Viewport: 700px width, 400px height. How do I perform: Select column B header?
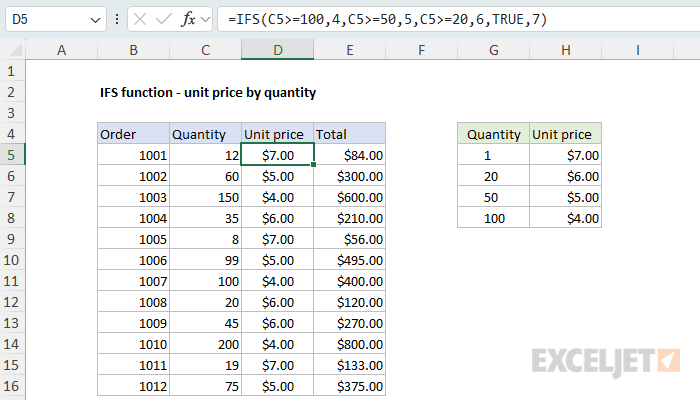[x=133, y=50]
